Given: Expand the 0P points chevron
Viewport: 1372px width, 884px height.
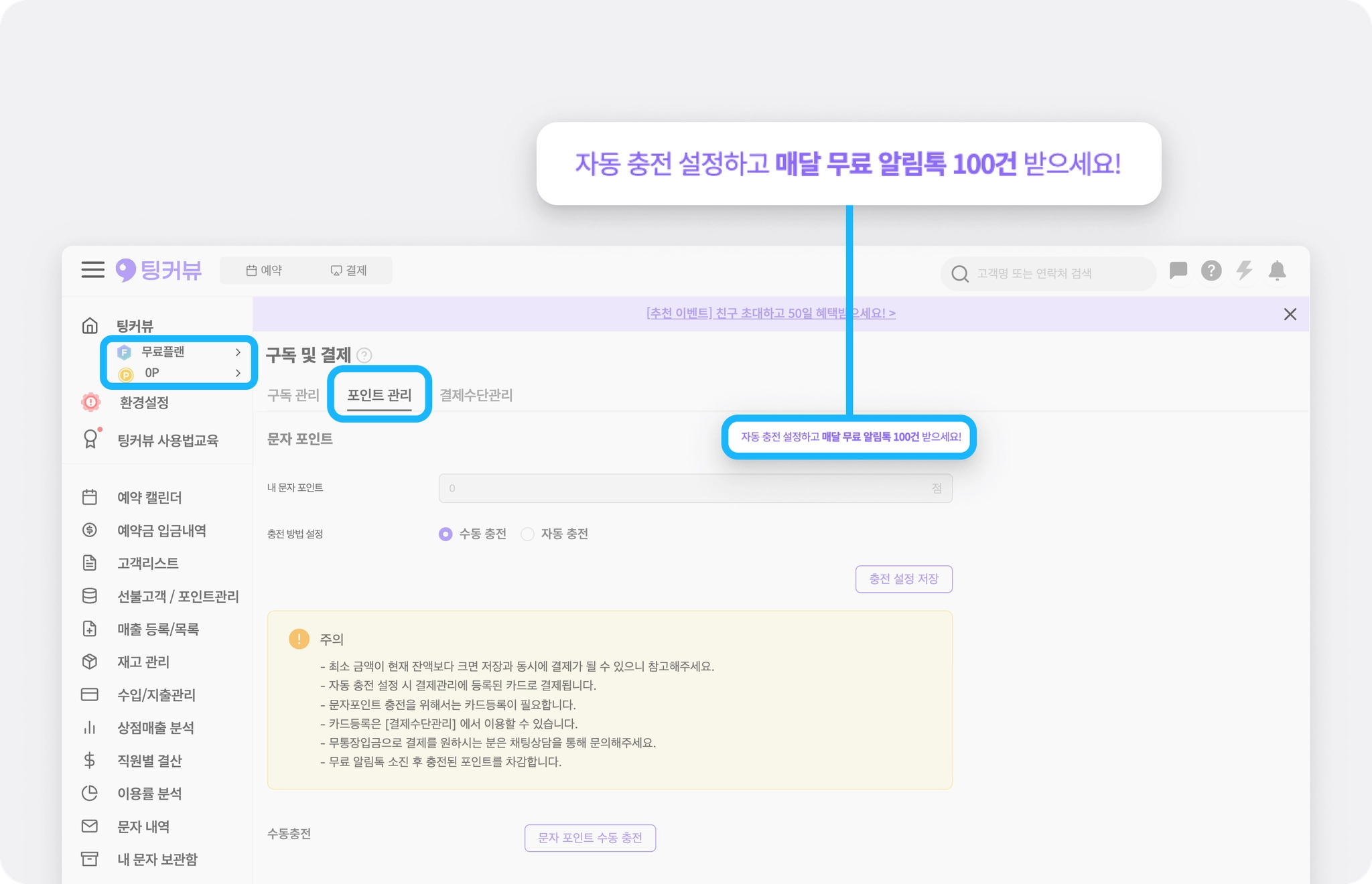Looking at the screenshot, I should click(238, 373).
